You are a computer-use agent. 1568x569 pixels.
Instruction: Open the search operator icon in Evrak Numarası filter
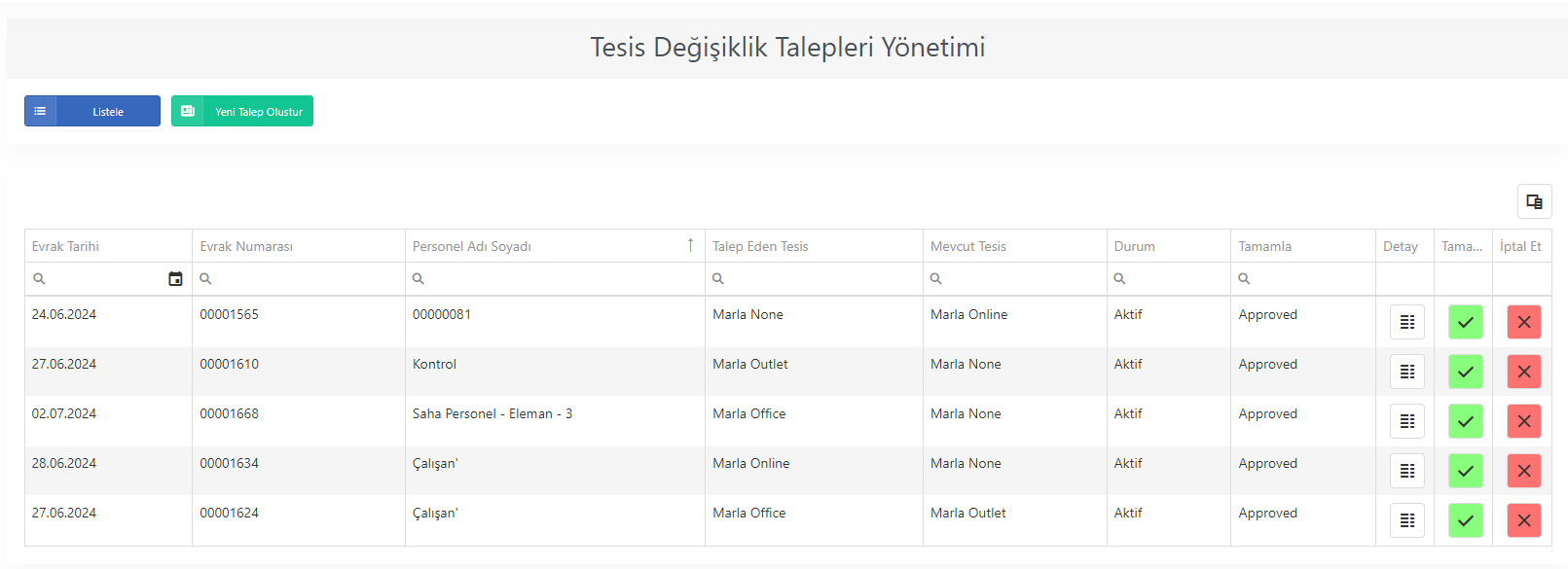coord(205,279)
